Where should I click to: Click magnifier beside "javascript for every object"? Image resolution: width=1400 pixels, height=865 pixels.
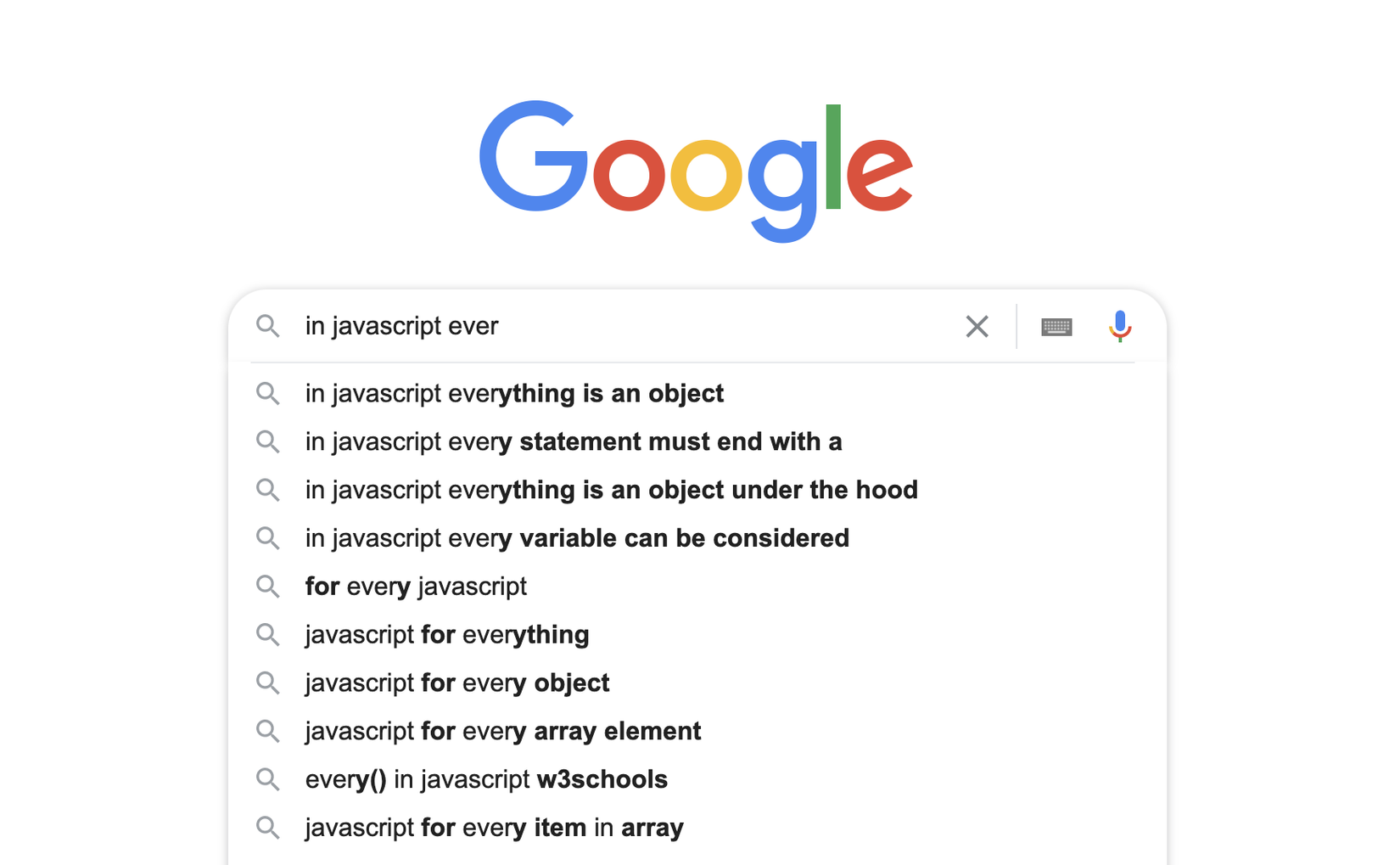click(268, 683)
